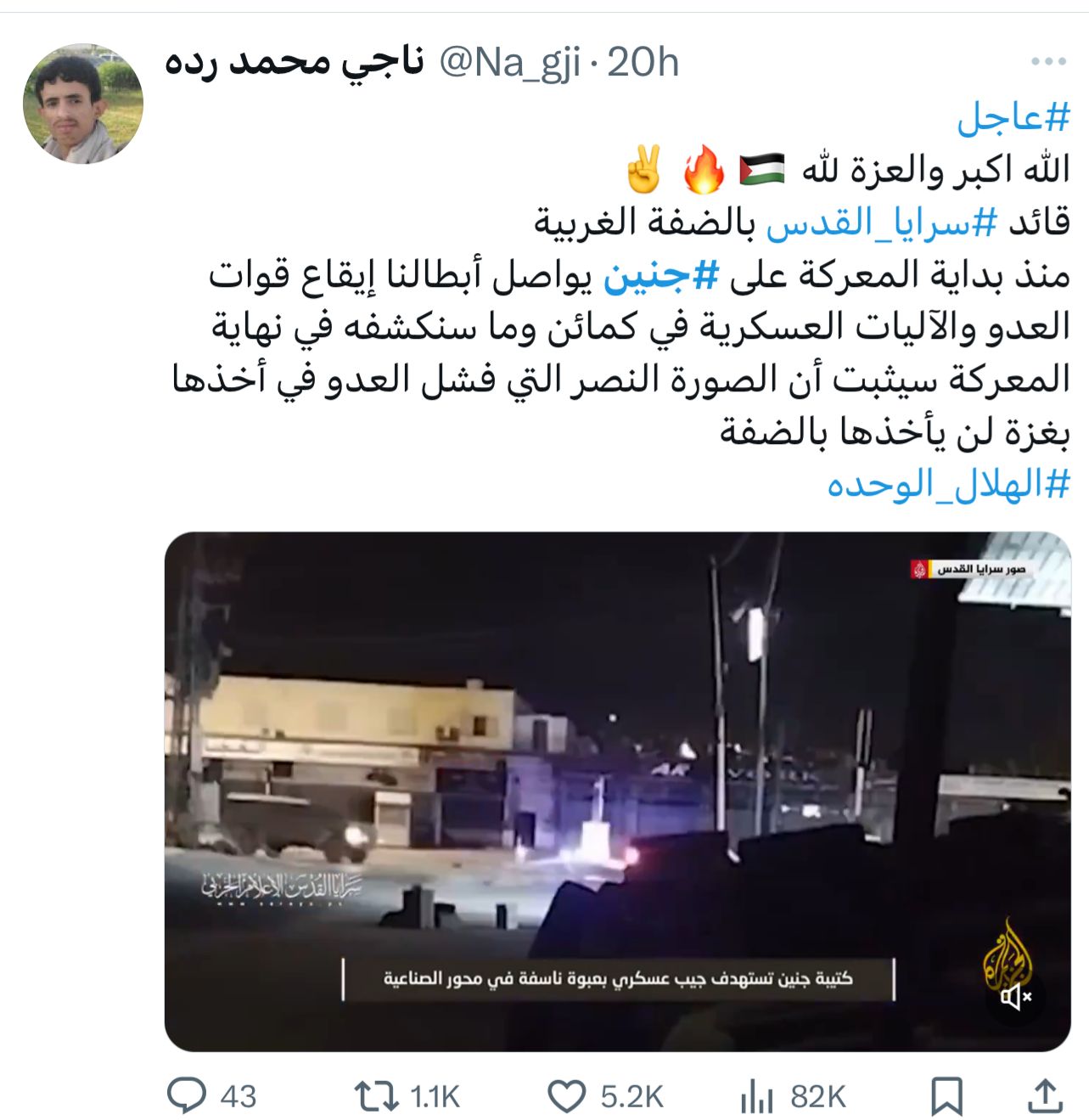
Task: Open the 20h timestamp link
Action: pos(643,63)
